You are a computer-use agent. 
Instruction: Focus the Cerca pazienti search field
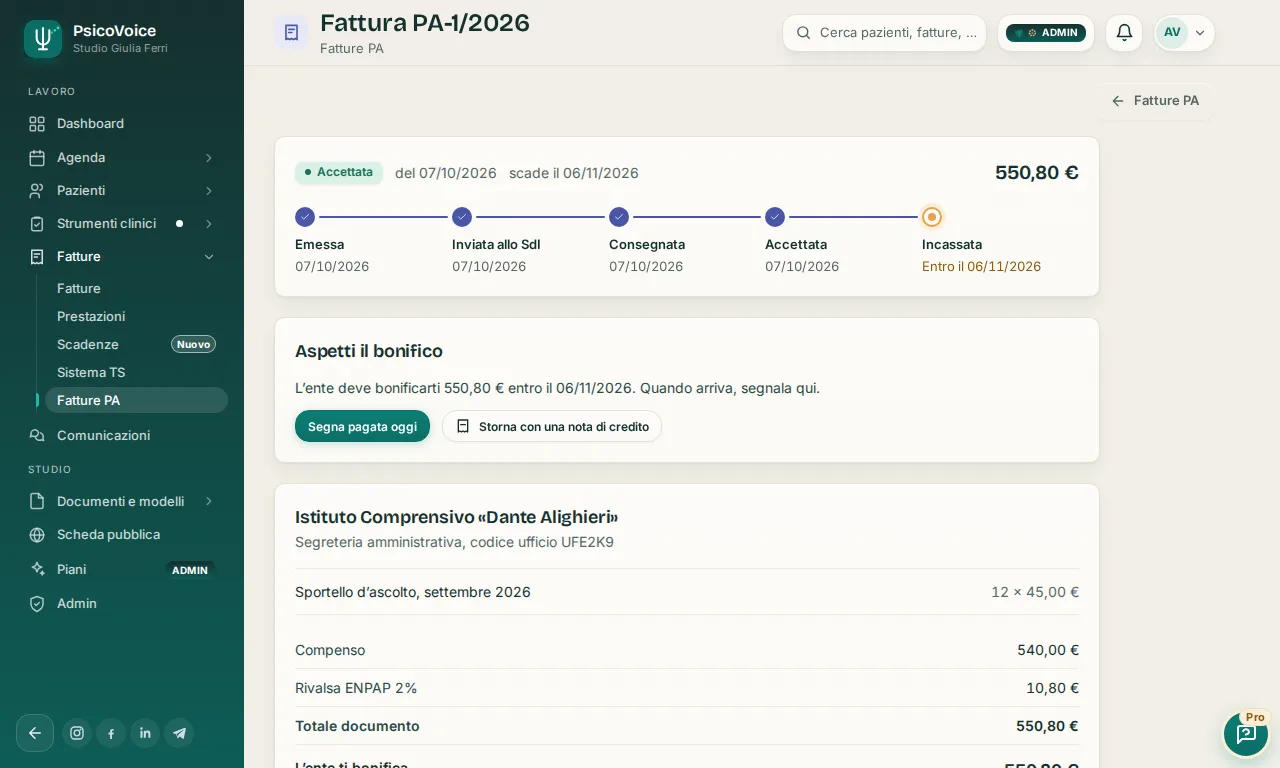pyautogui.click(x=885, y=33)
